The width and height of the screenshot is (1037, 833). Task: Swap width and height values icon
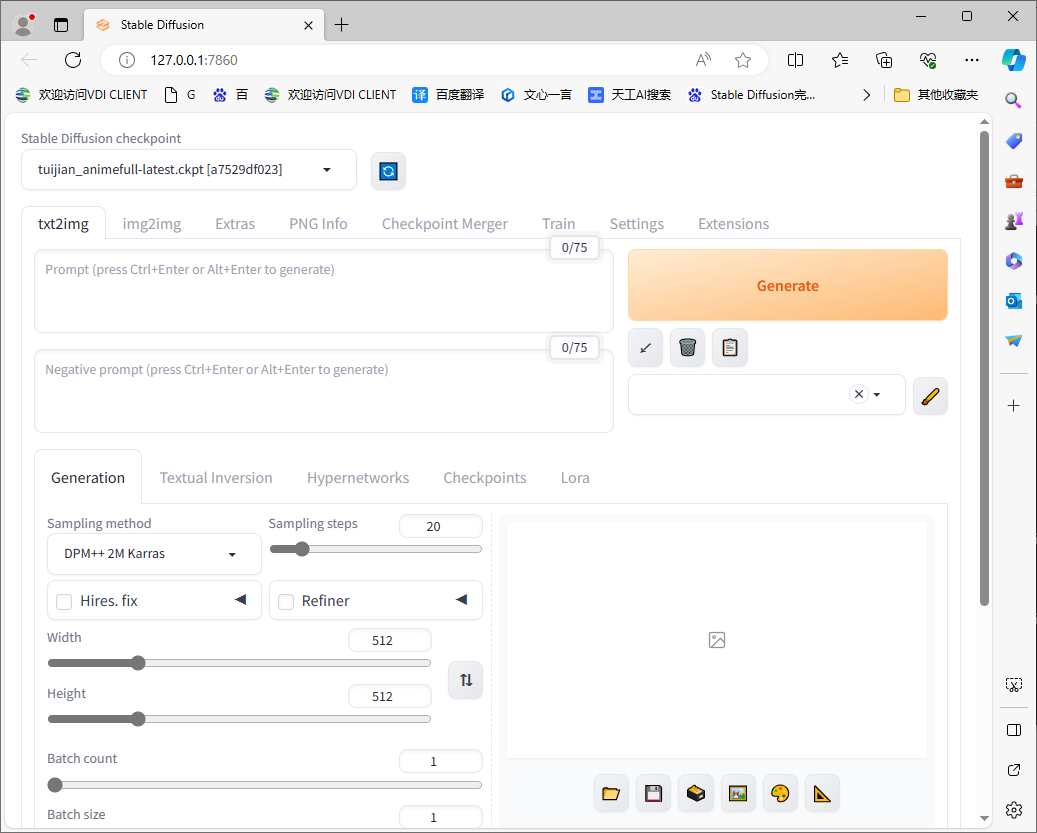pyautogui.click(x=466, y=680)
